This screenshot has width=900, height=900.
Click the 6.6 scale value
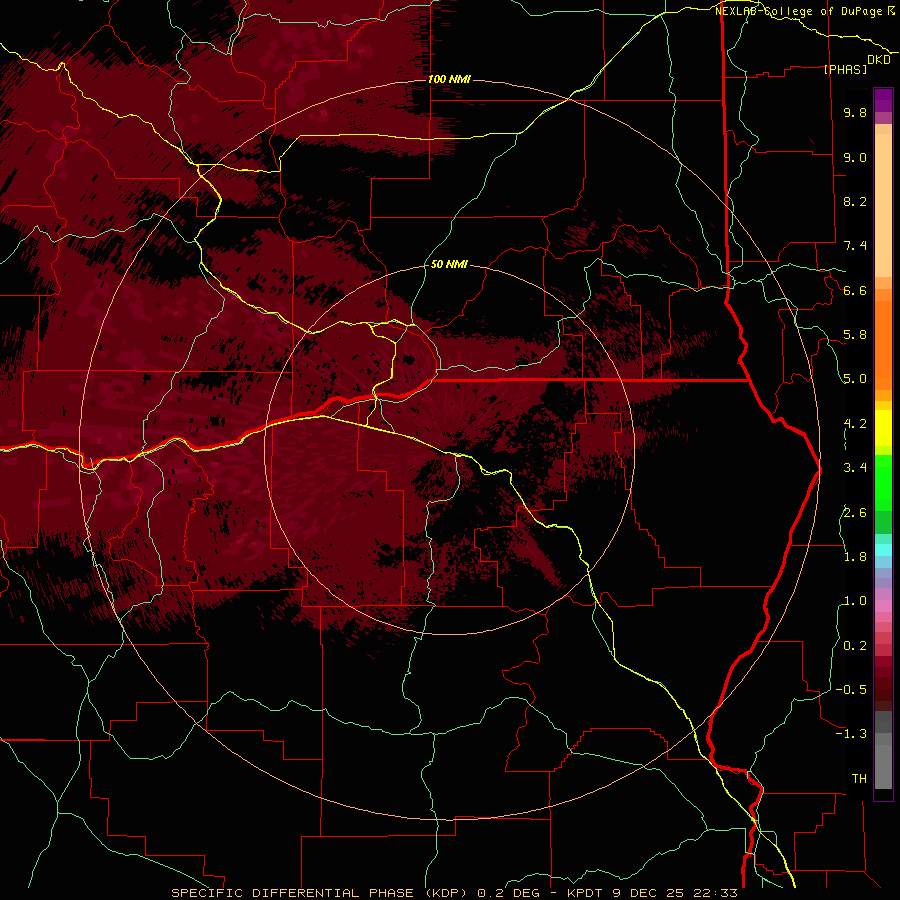855,290
